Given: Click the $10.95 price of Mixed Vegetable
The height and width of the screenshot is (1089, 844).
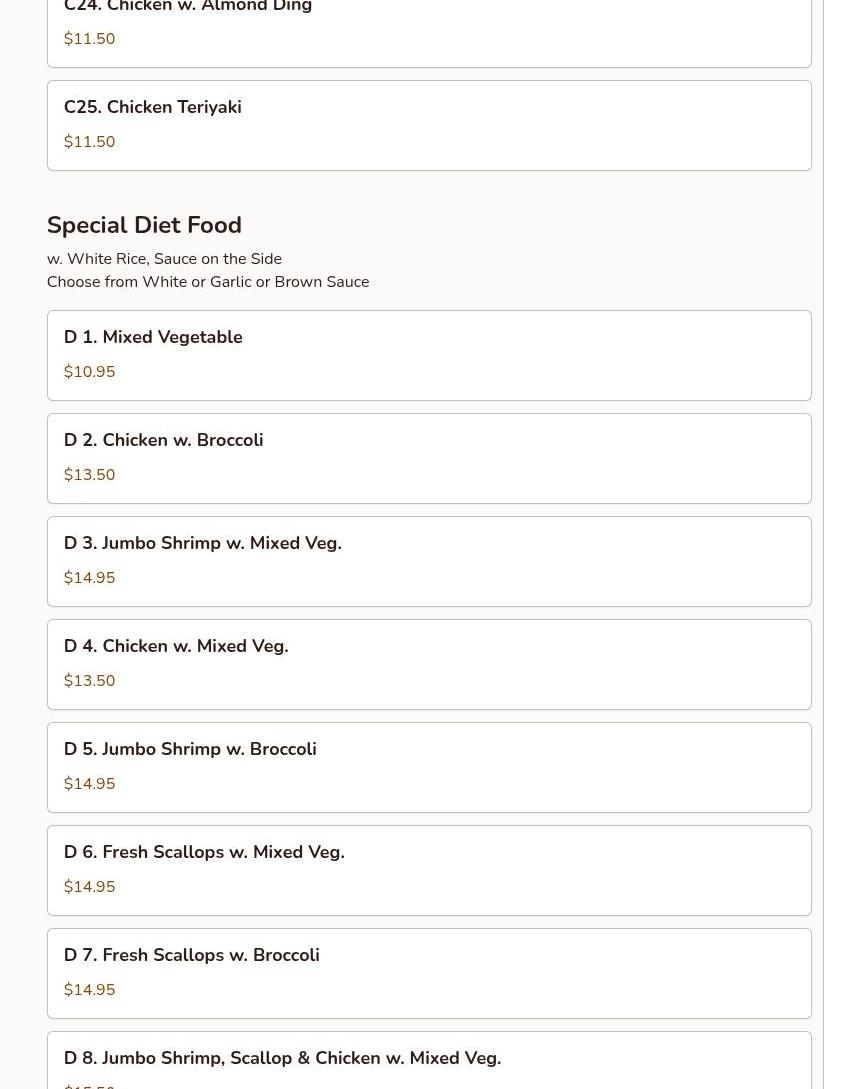Looking at the screenshot, I should 89,372.
